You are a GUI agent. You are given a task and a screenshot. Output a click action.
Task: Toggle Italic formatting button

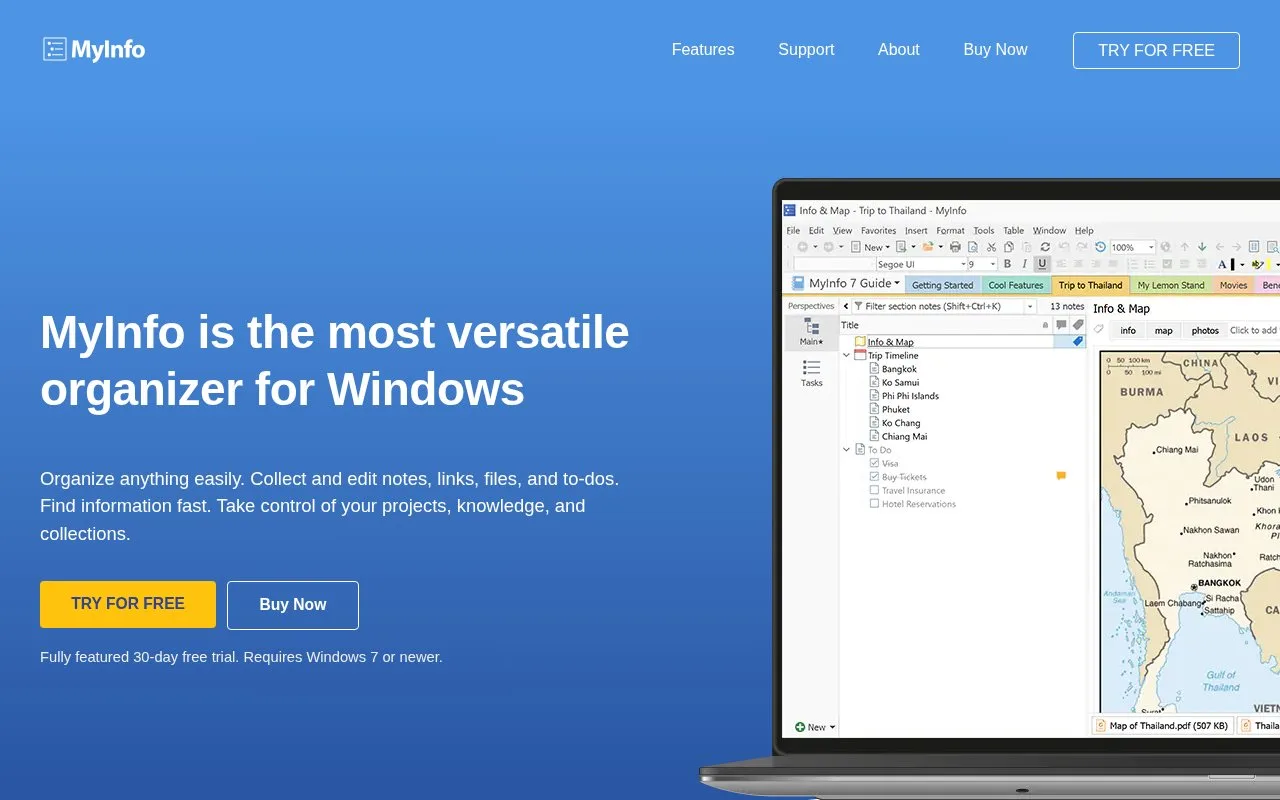coord(1024,264)
